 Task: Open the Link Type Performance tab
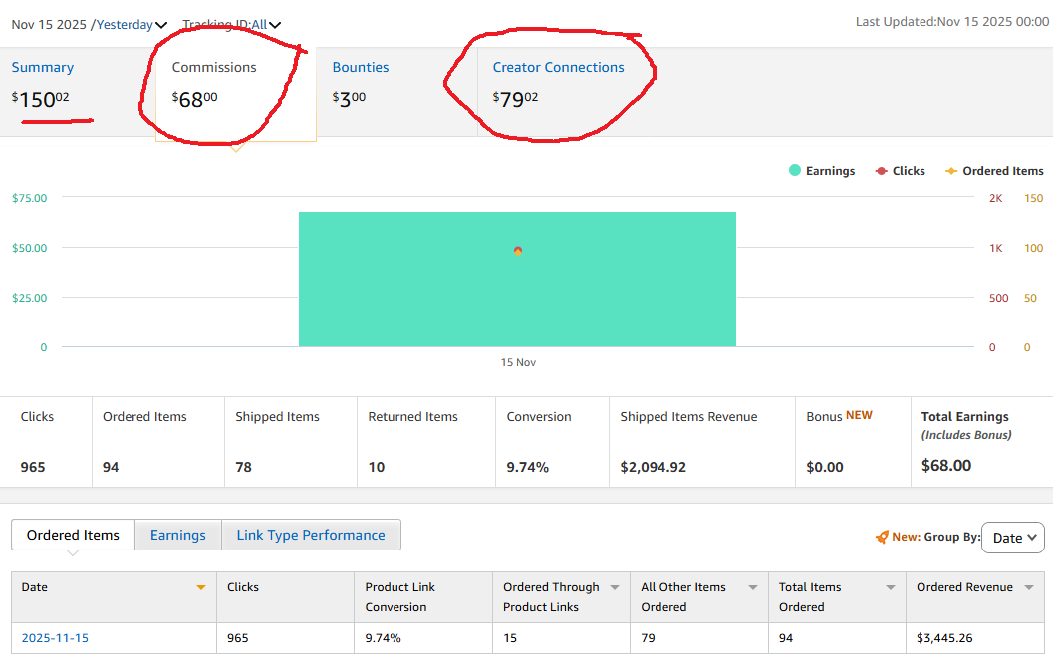311,535
